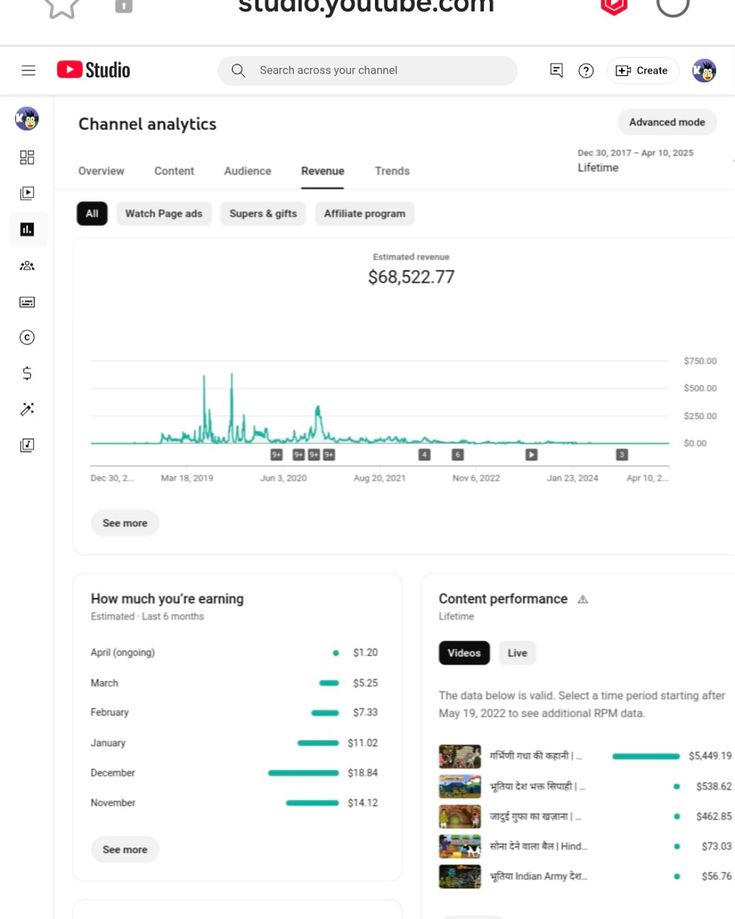Switch to the Audience tab
Screen dimensions: 735x919
[247, 171]
